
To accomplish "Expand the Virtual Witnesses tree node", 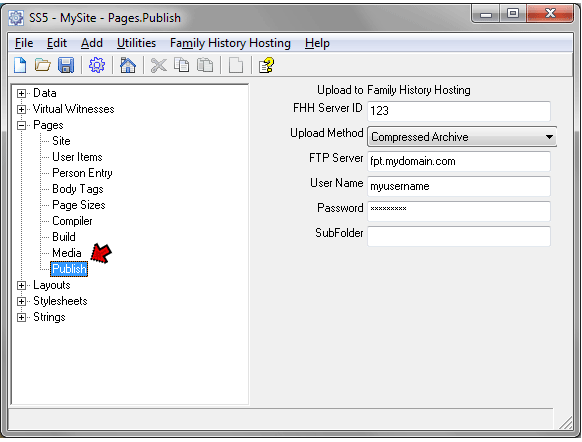I will (x=22, y=109).
